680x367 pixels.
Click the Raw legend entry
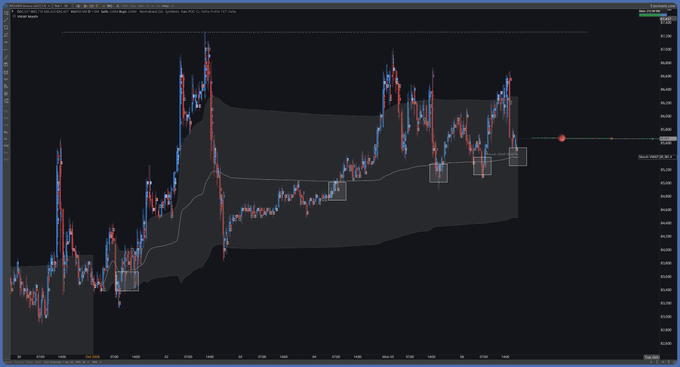point(184,11)
